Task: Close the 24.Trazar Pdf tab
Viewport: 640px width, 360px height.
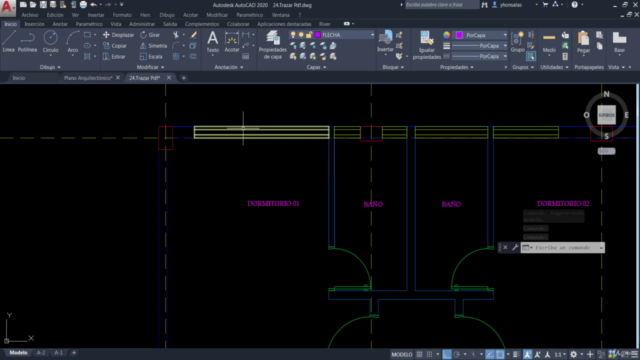Action: [x=169, y=78]
